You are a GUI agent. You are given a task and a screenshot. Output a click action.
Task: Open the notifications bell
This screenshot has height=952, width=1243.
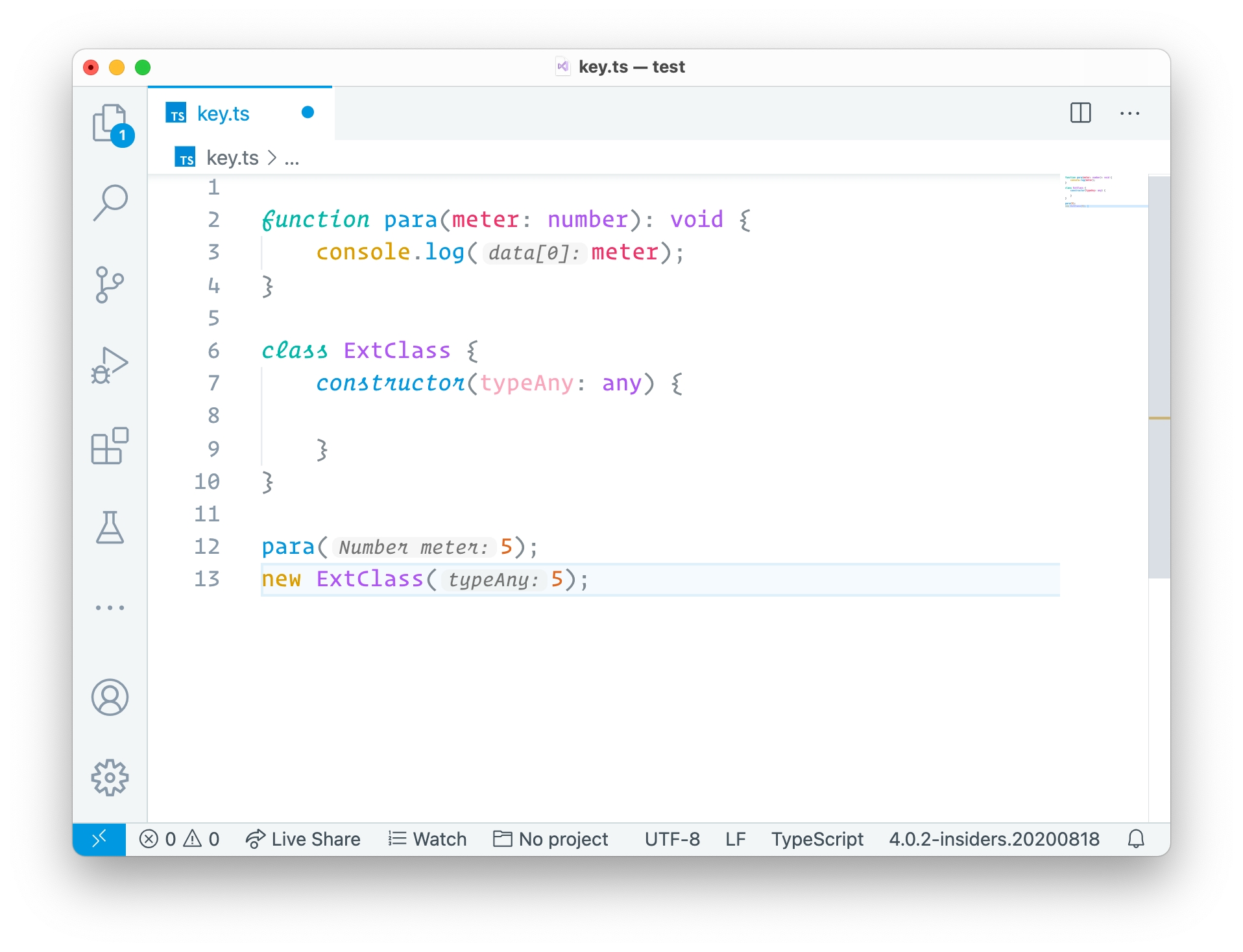coord(1135,839)
